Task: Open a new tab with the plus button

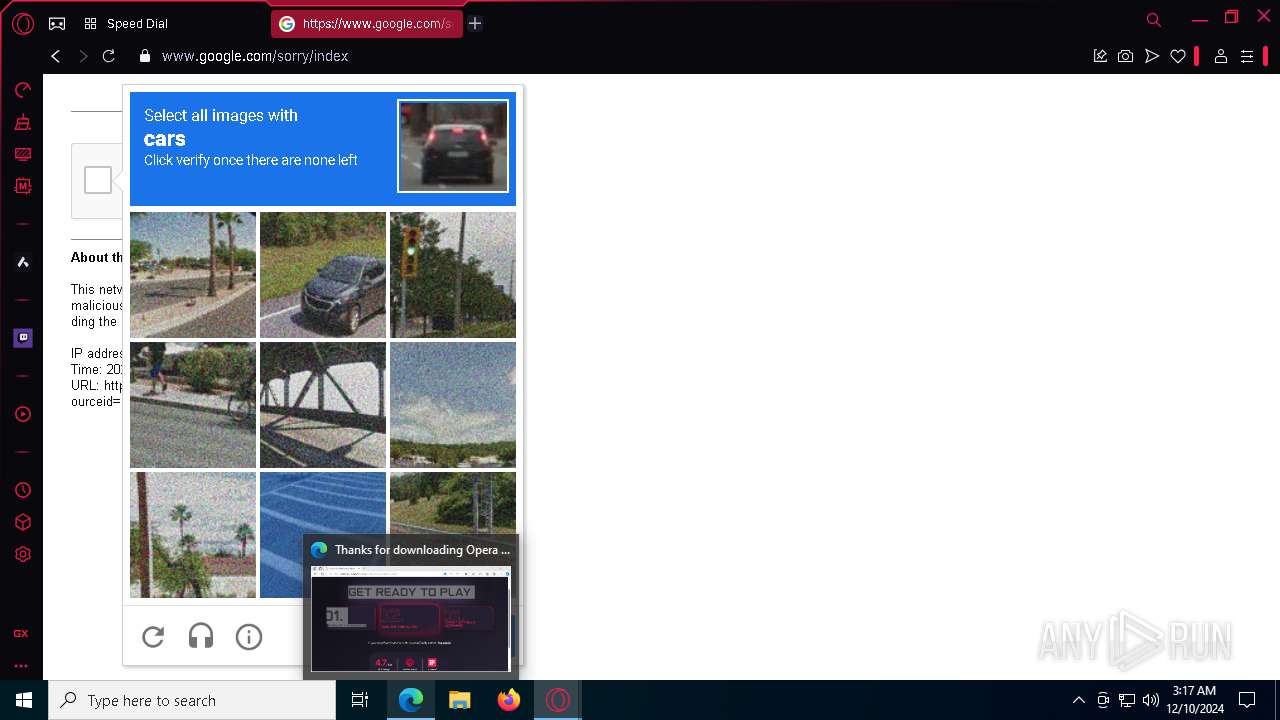Action: [x=475, y=23]
